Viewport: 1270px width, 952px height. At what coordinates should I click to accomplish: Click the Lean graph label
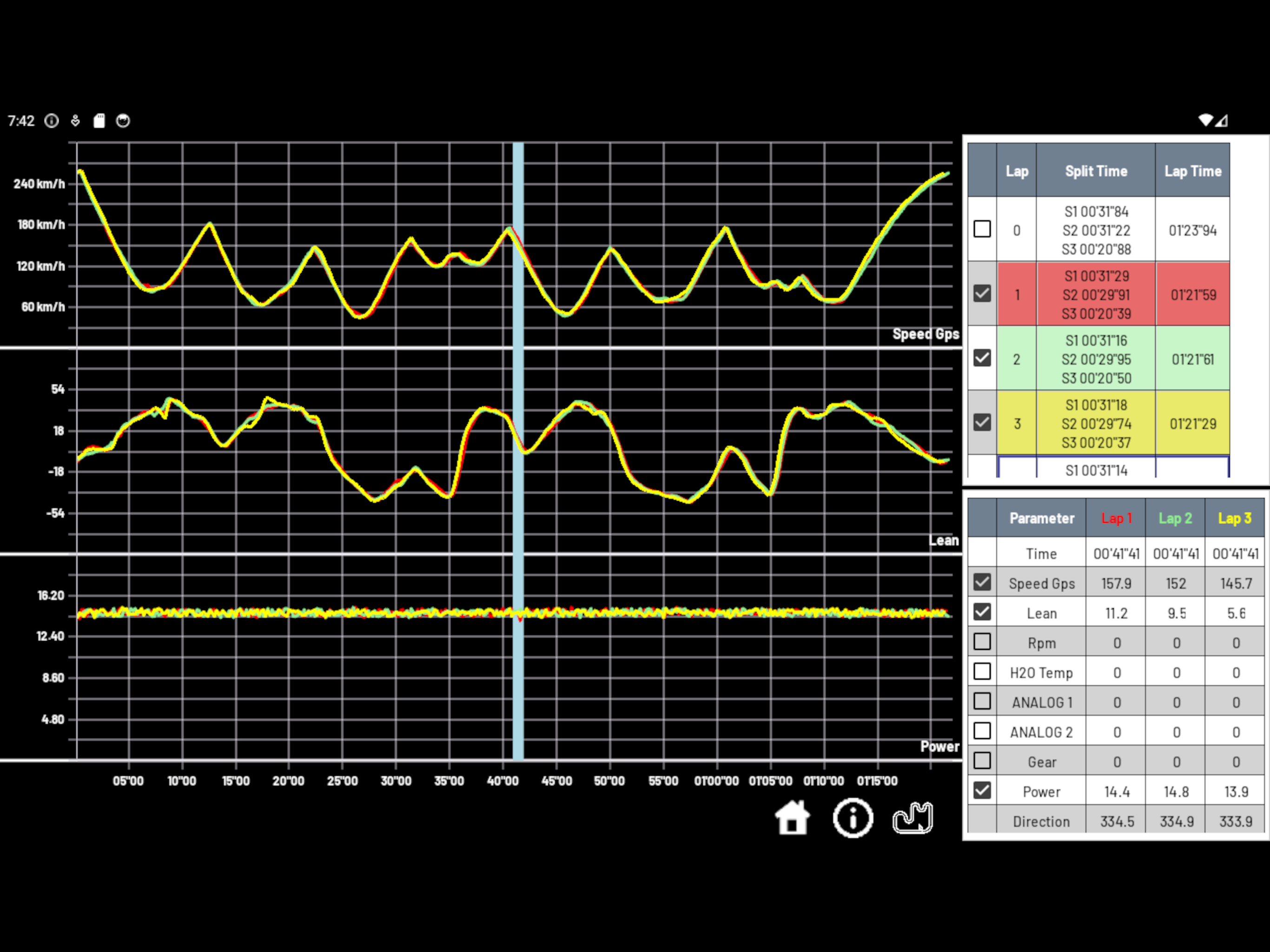944,540
